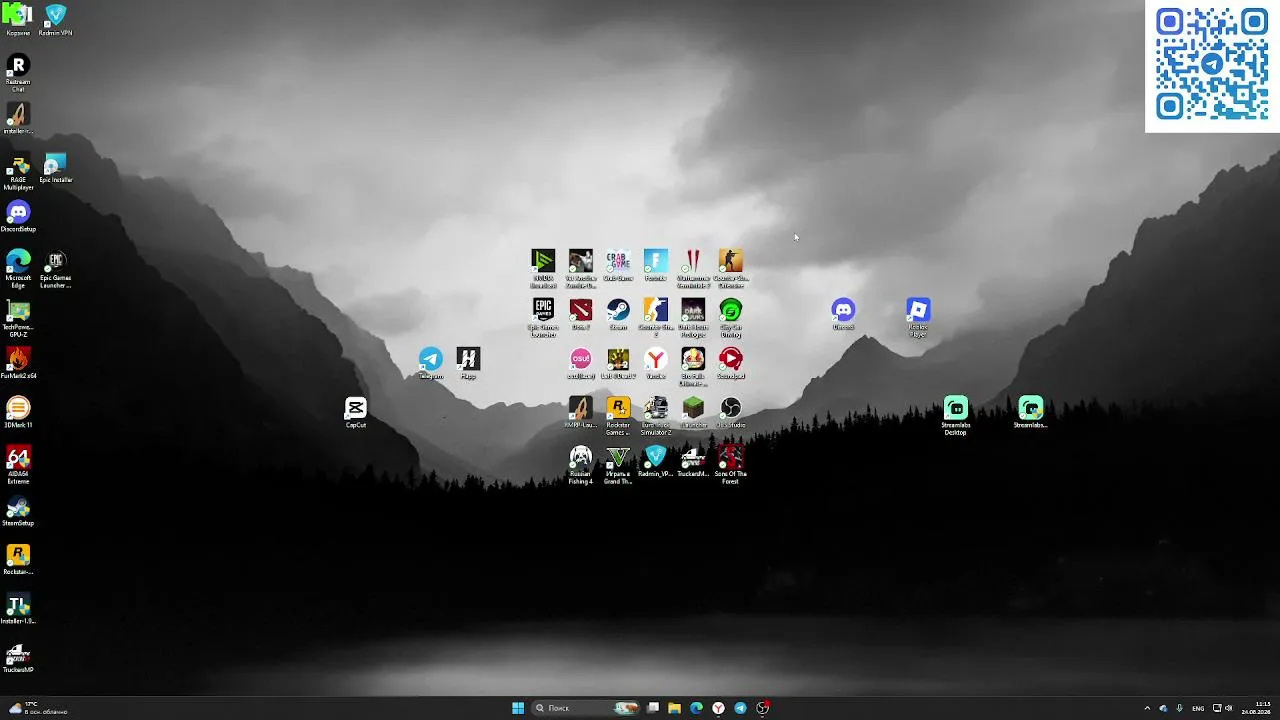Screen dimensions: 1280x720
Task: Click the QR code image at top right
Action: click(1212, 65)
